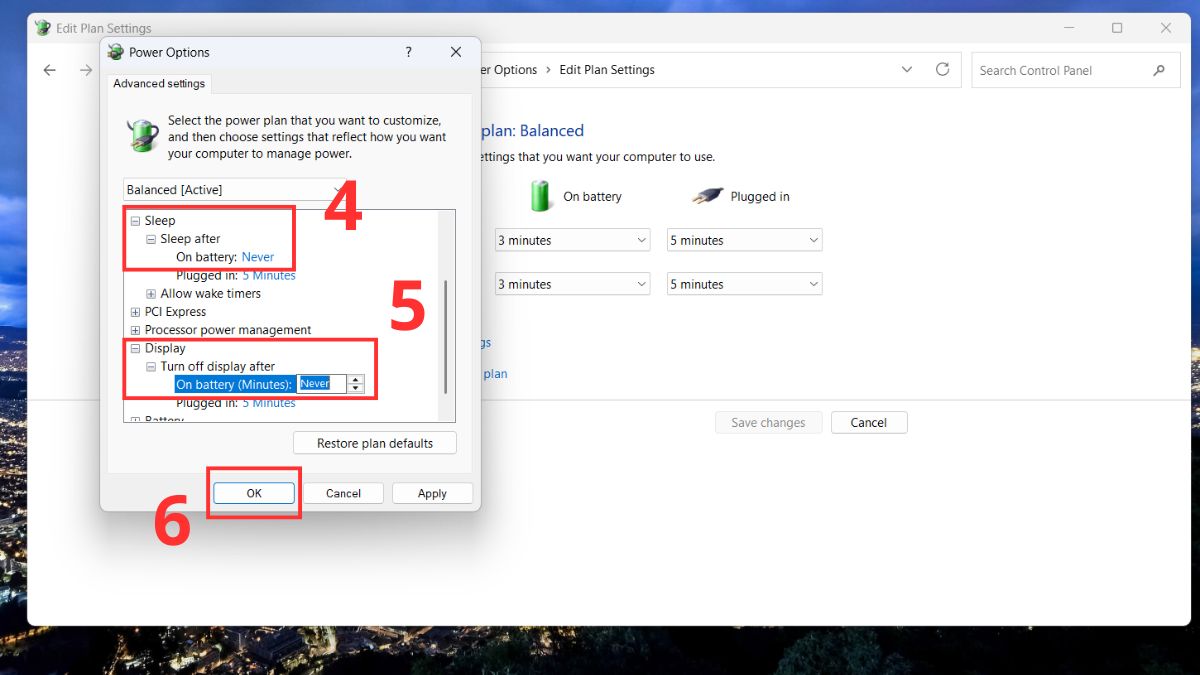This screenshot has width=1200, height=675.
Task: Click Edit Plan Settings breadcrumb
Action: point(607,70)
